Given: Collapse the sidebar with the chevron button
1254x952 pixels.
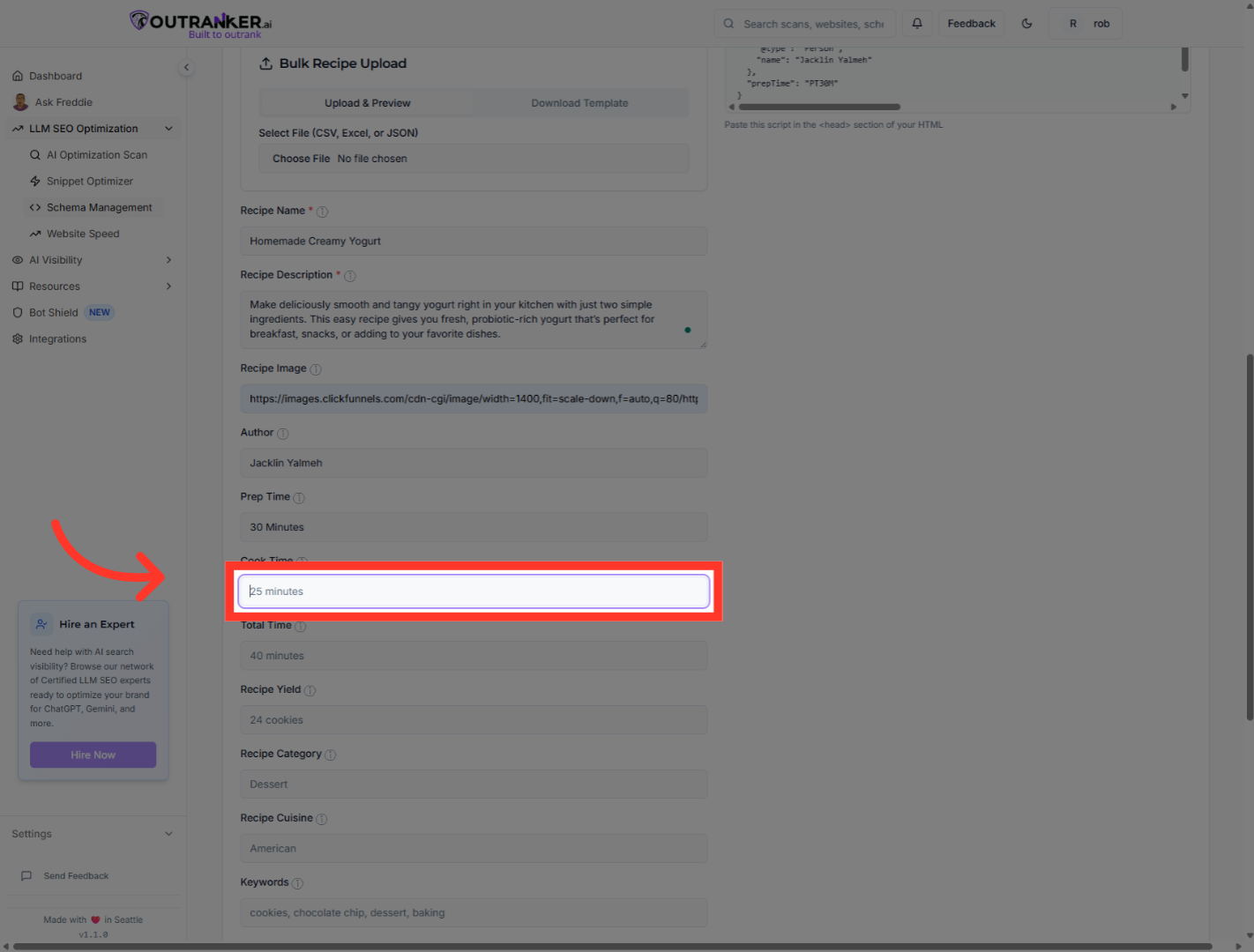Looking at the screenshot, I should coord(186,67).
